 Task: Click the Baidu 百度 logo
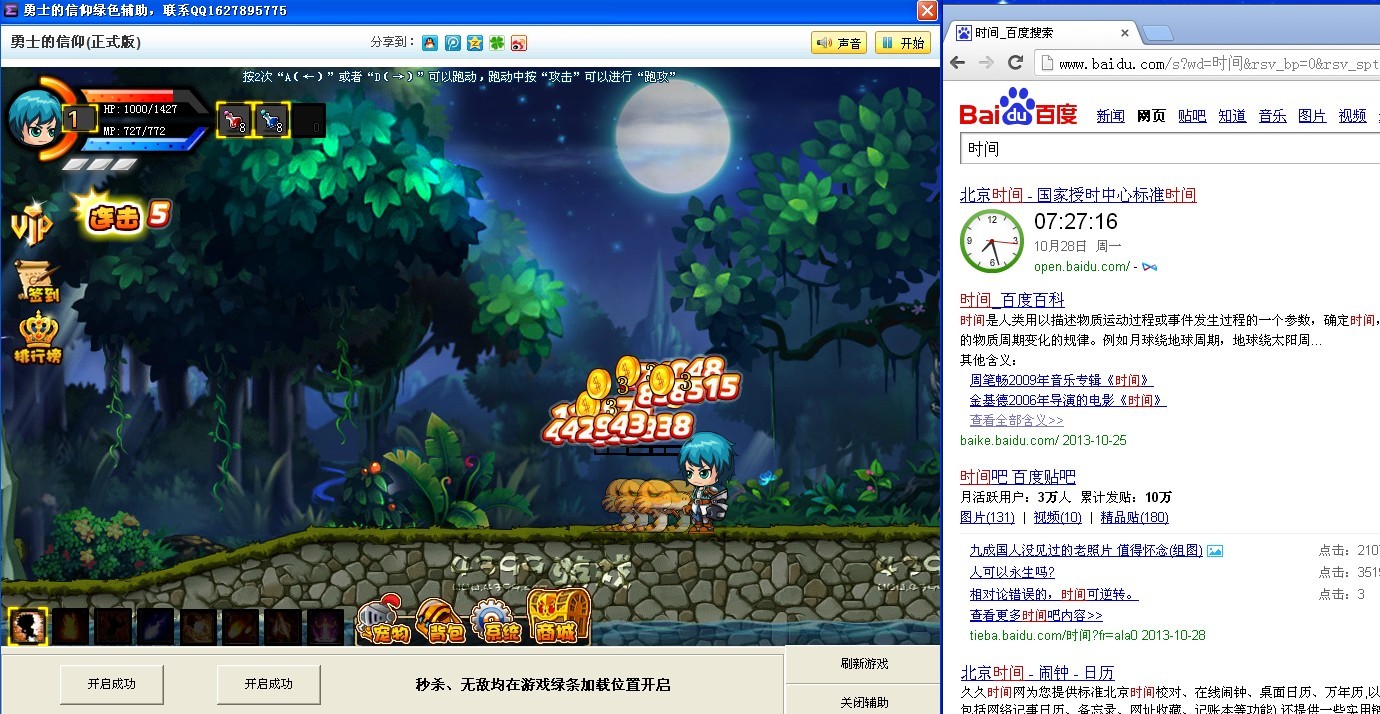tap(1018, 108)
